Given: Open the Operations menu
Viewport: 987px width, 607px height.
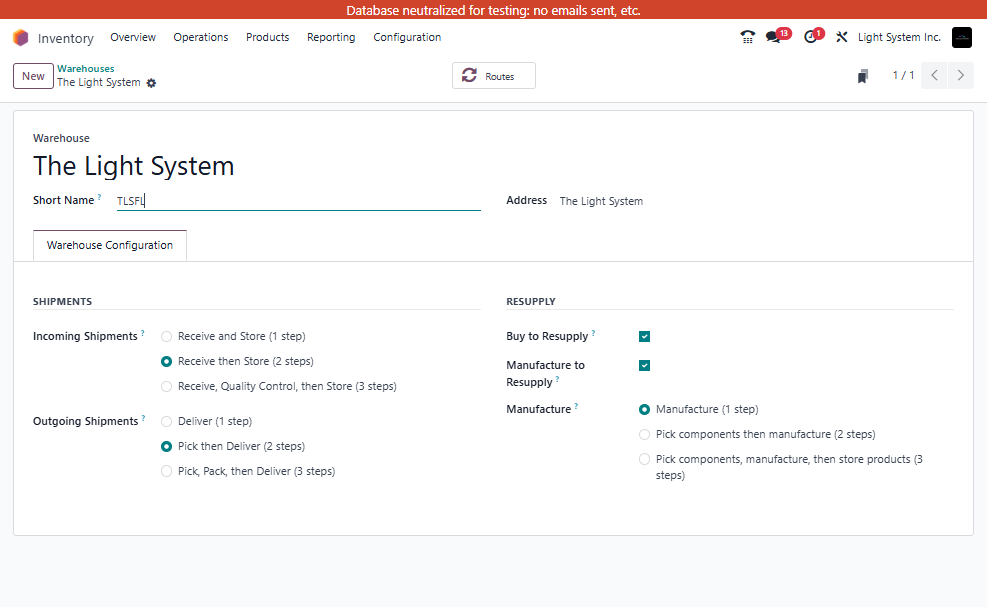Looking at the screenshot, I should click(x=201, y=37).
